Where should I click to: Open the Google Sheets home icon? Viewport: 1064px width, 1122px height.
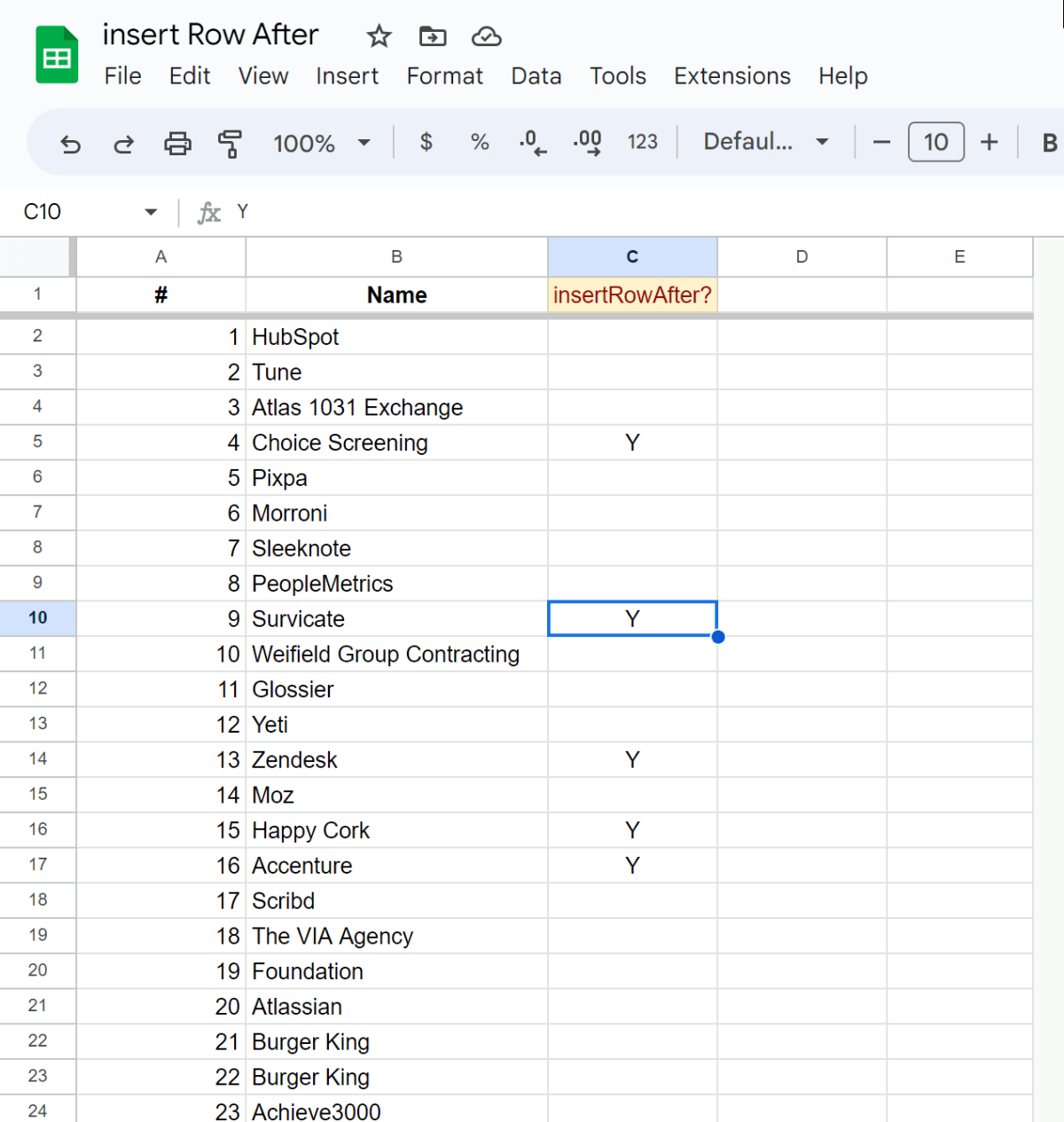[57, 55]
